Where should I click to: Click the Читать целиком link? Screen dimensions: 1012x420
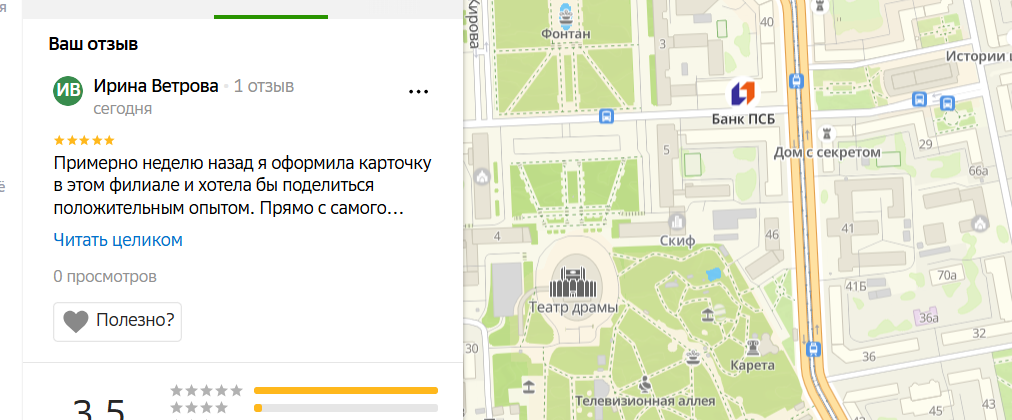pyautogui.click(x=118, y=240)
